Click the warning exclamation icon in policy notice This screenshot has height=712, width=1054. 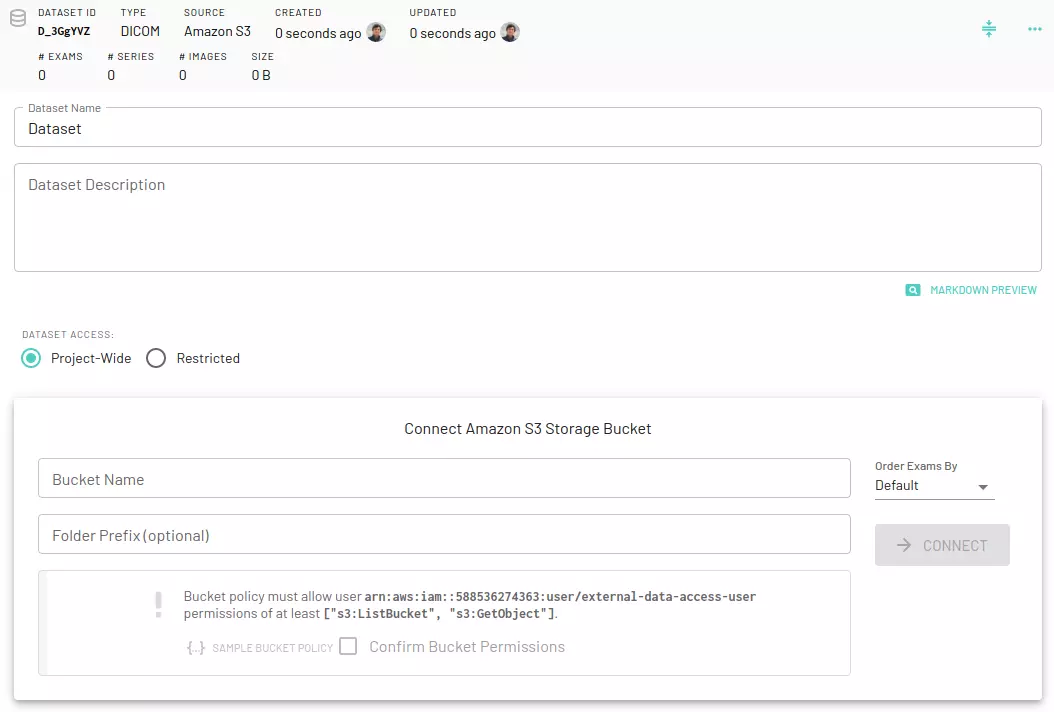(x=158, y=604)
